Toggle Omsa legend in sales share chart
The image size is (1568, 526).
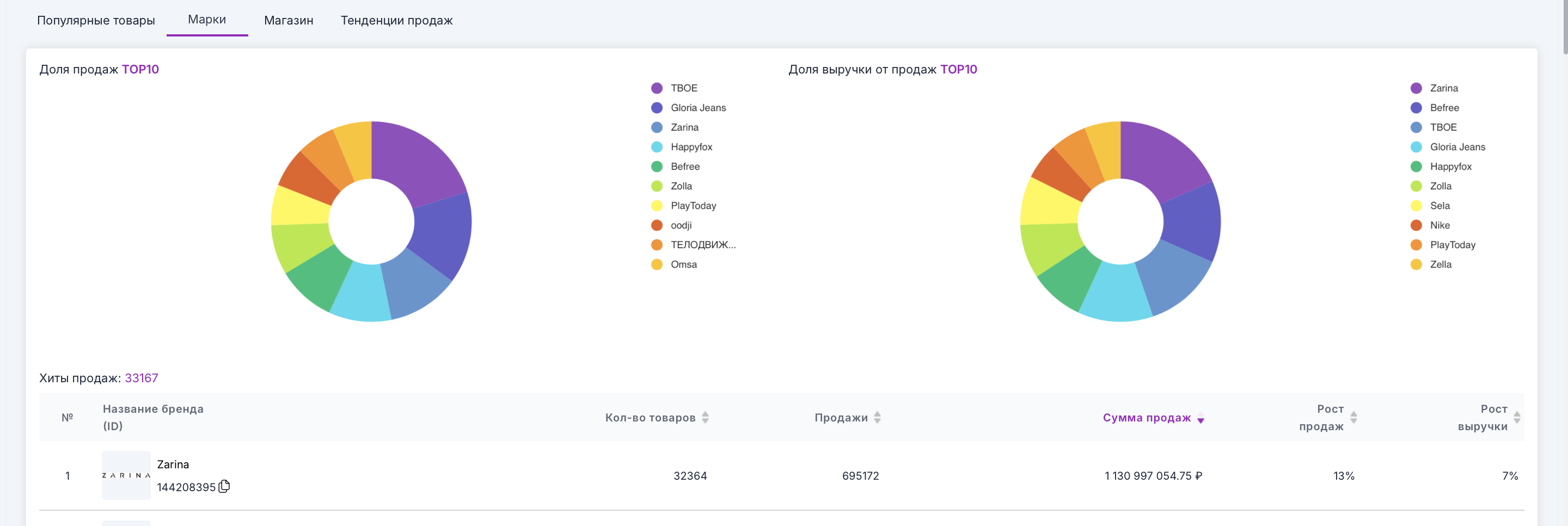click(x=674, y=264)
